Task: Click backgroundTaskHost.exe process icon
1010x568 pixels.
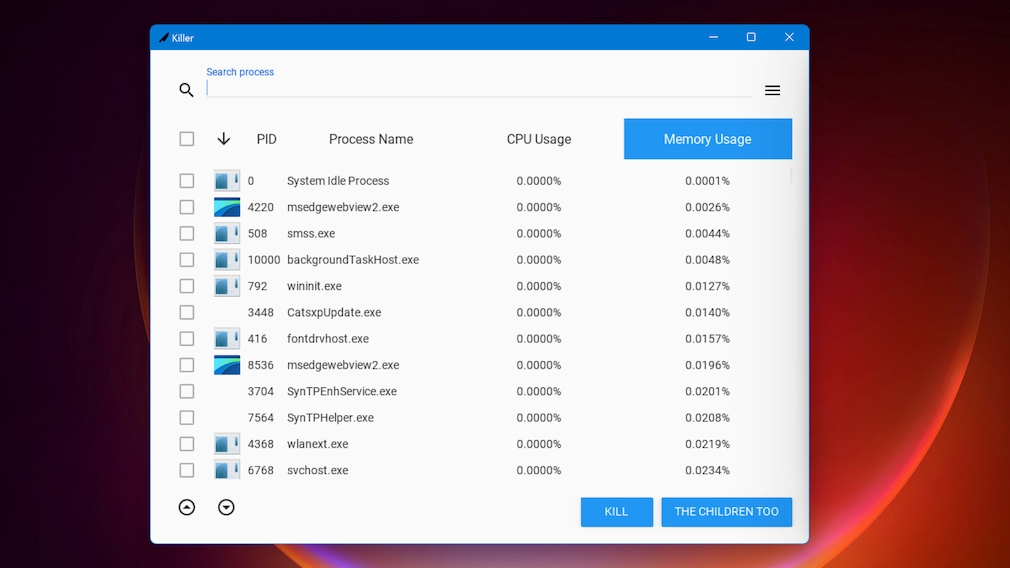Action: [227, 260]
